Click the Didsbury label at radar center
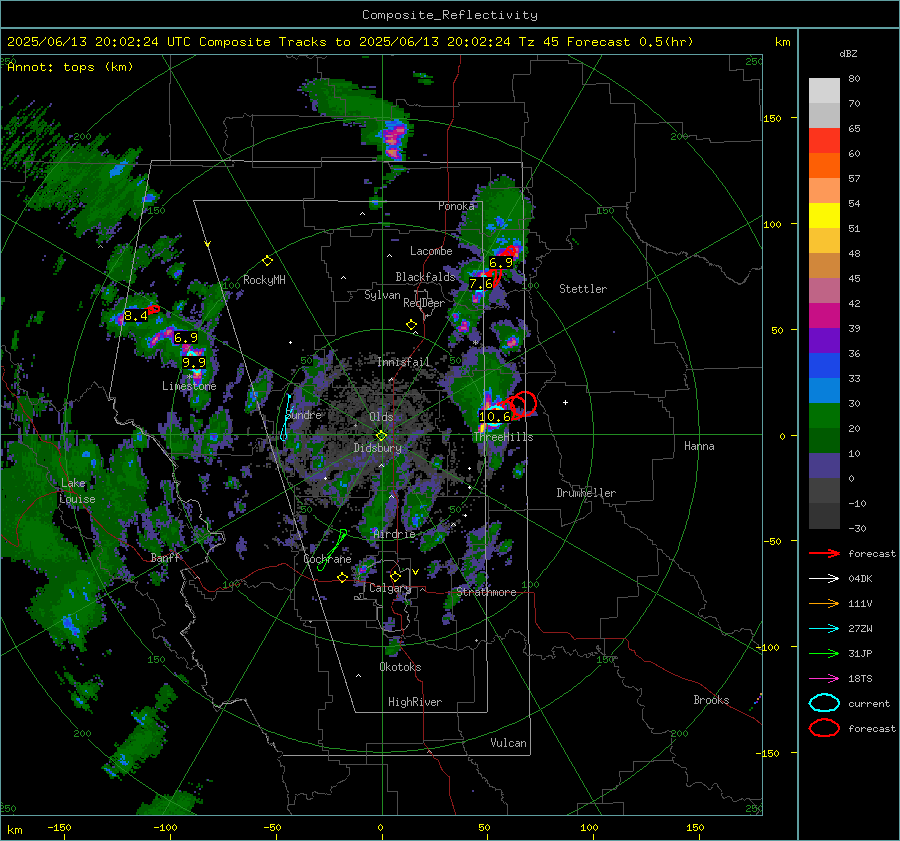The width and height of the screenshot is (900, 841). (x=377, y=448)
